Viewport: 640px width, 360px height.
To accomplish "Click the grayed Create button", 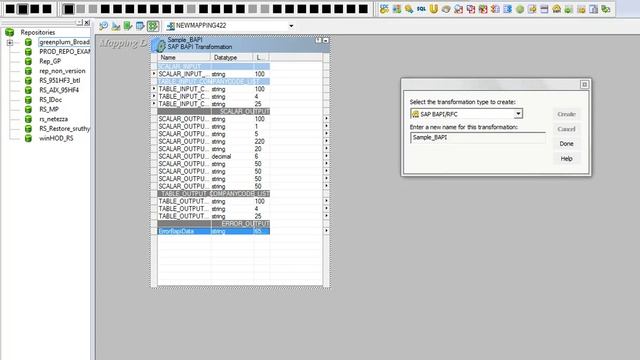I will pyautogui.click(x=567, y=114).
